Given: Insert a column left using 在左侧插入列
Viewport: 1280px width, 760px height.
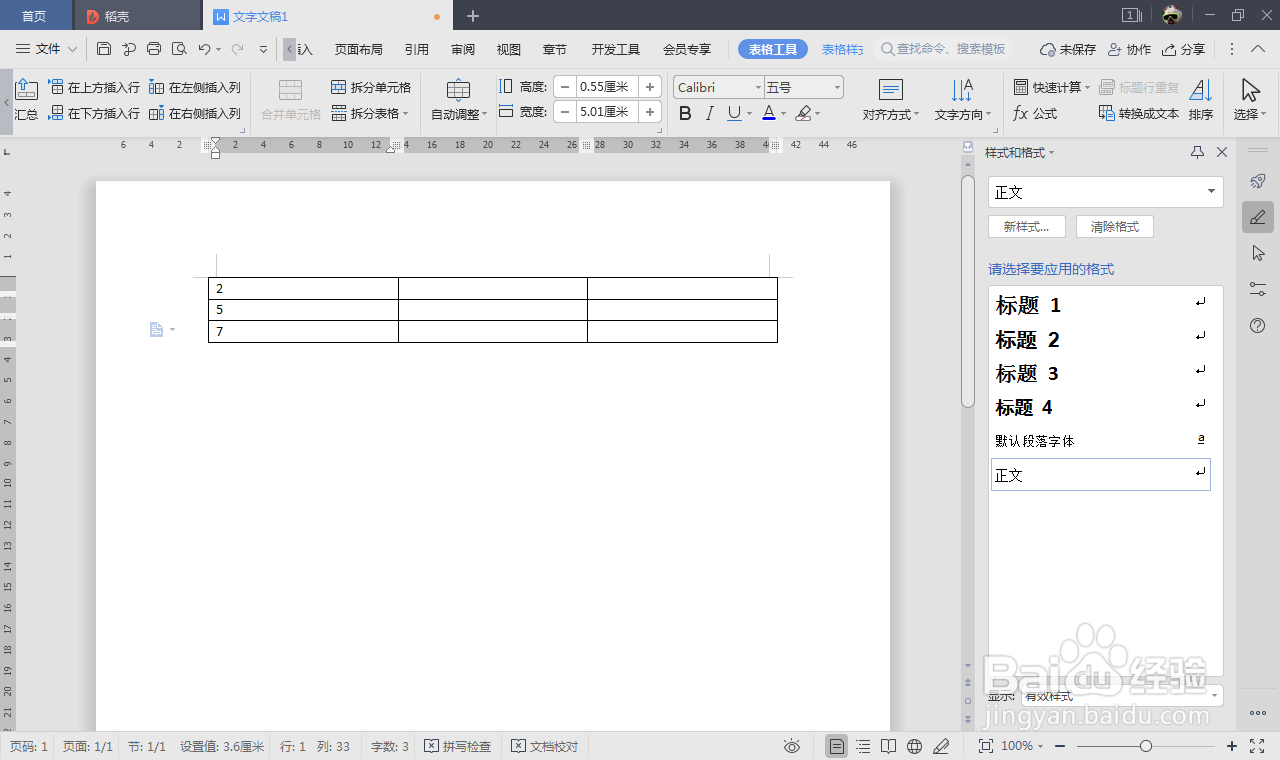Looking at the screenshot, I should [195, 88].
